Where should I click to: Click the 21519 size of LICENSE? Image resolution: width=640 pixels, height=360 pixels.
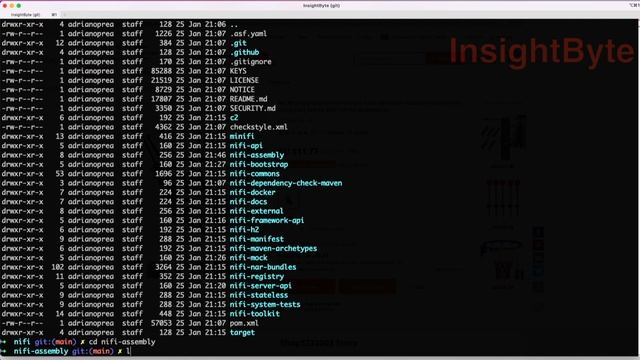pyautogui.click(x=161, y=80)
